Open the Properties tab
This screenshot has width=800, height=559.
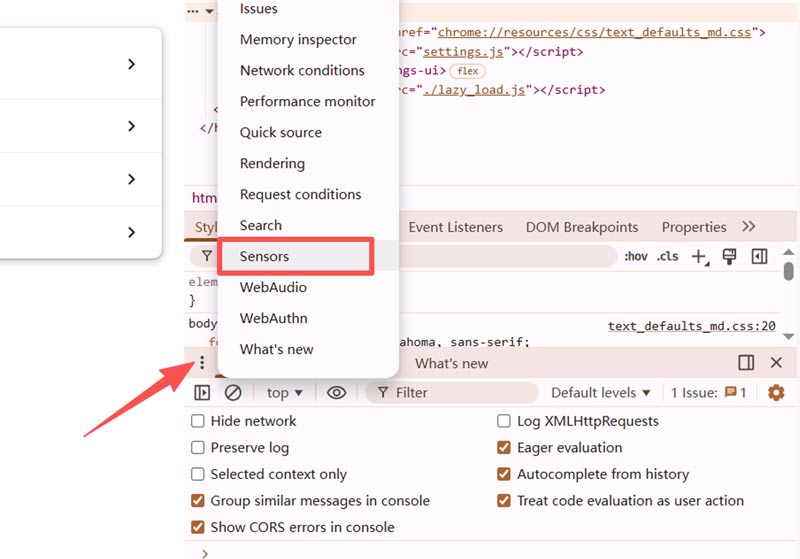tap(694, 227)
